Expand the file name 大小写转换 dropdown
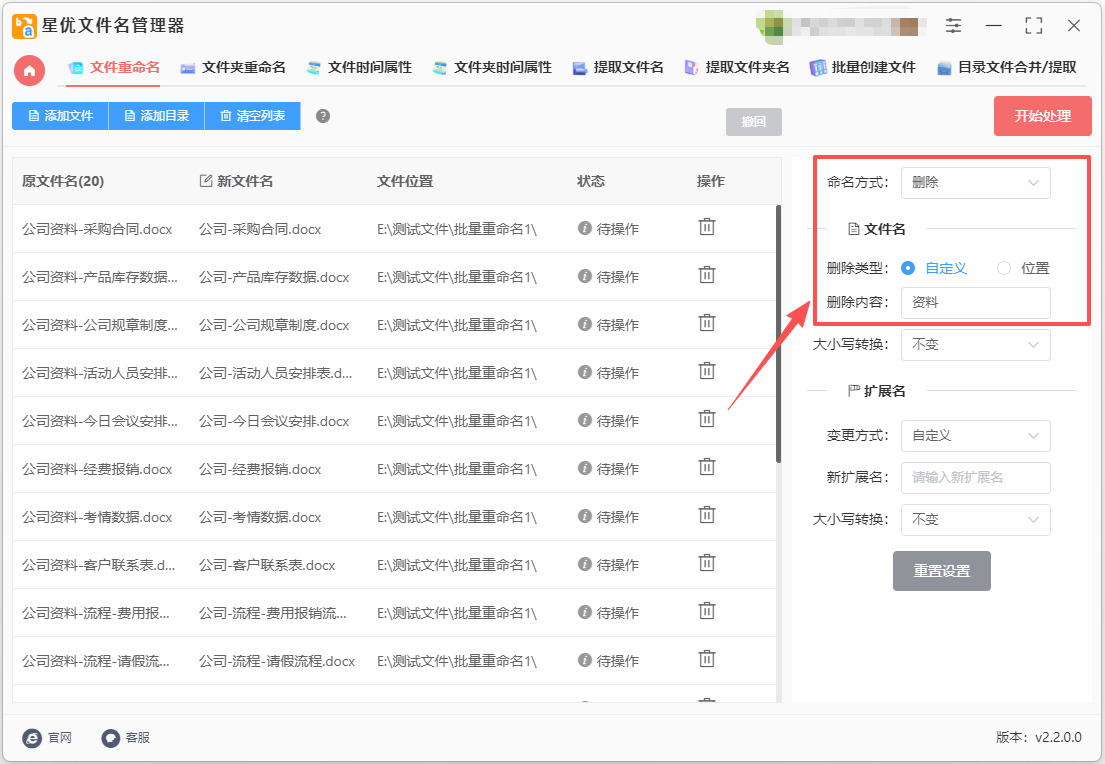Viewport: 1105px width, 764px height. point(975,345)
